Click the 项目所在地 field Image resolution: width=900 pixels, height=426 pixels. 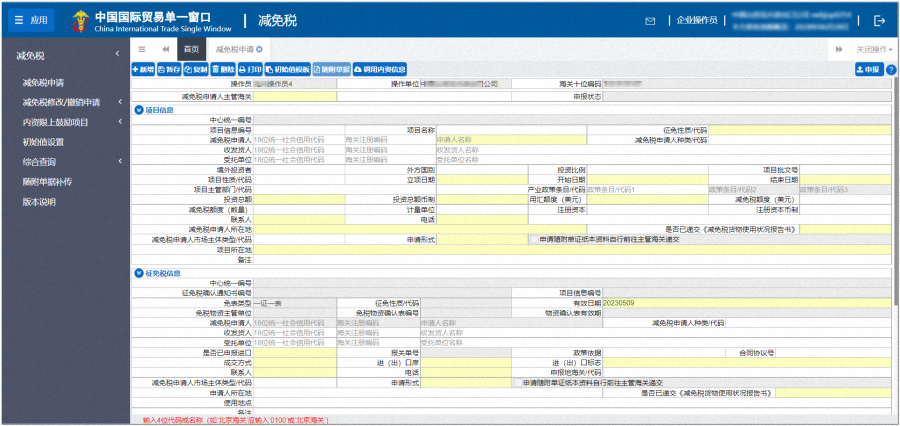pyautogui.click(x=573, y=249)
